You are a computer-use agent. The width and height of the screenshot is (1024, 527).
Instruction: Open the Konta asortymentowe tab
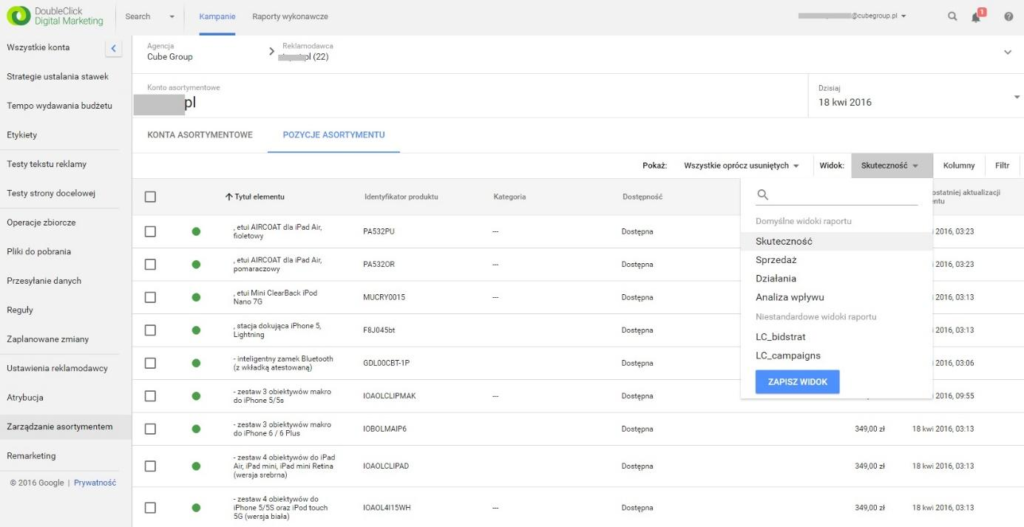click(200, 135)
